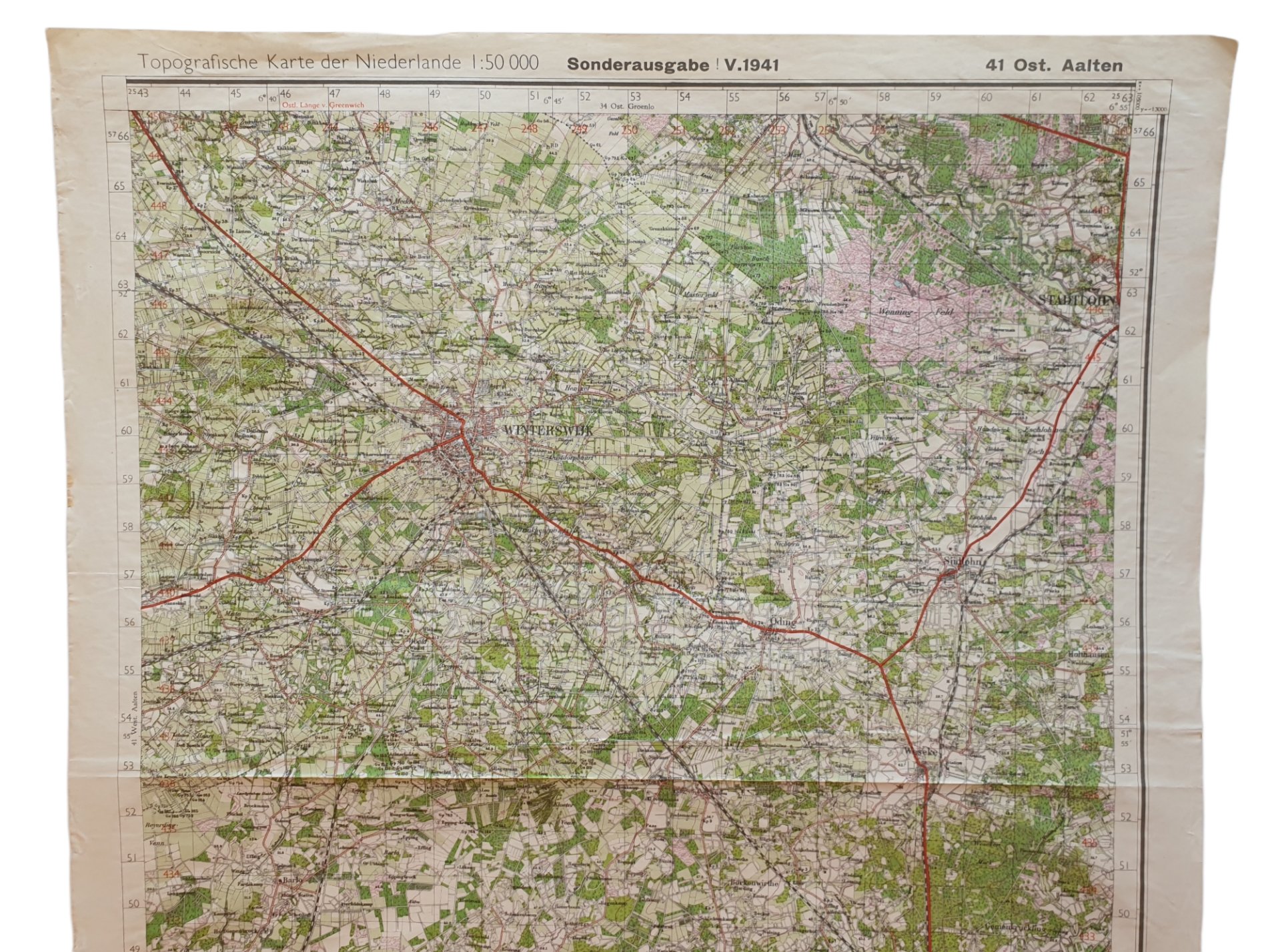Image resolution: width=1280 pixels, height=952 pixels.
Task: Select the "Südlohn" place name
Action: pyautogui.click(x=963, y=562)
